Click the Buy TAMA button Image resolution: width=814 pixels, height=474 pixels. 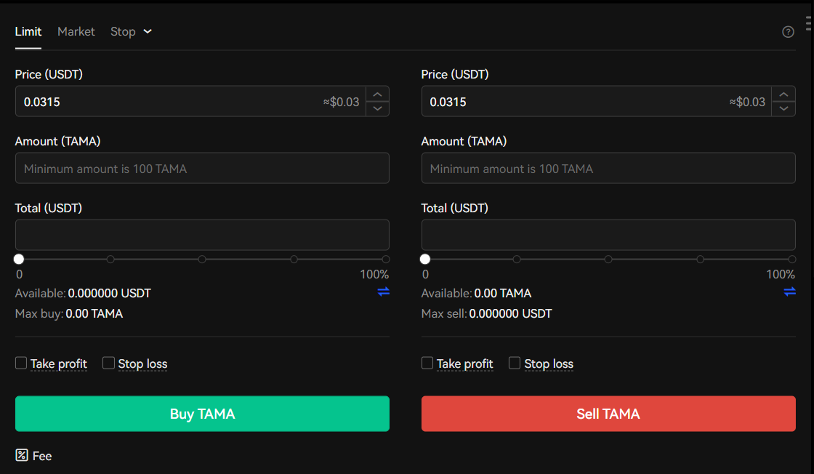tap(202, 414)
